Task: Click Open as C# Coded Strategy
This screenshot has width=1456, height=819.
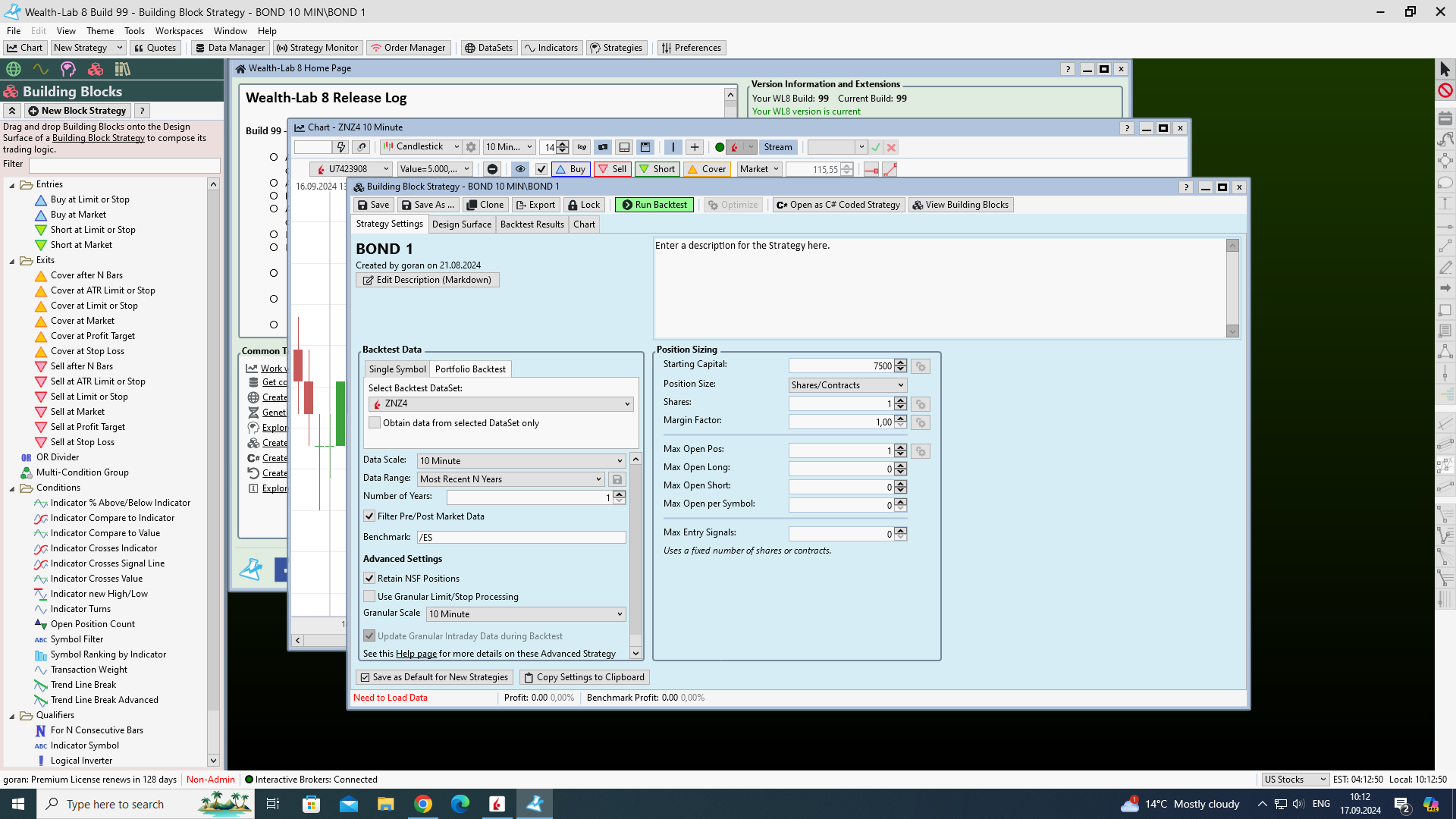Action: [838, 205]
